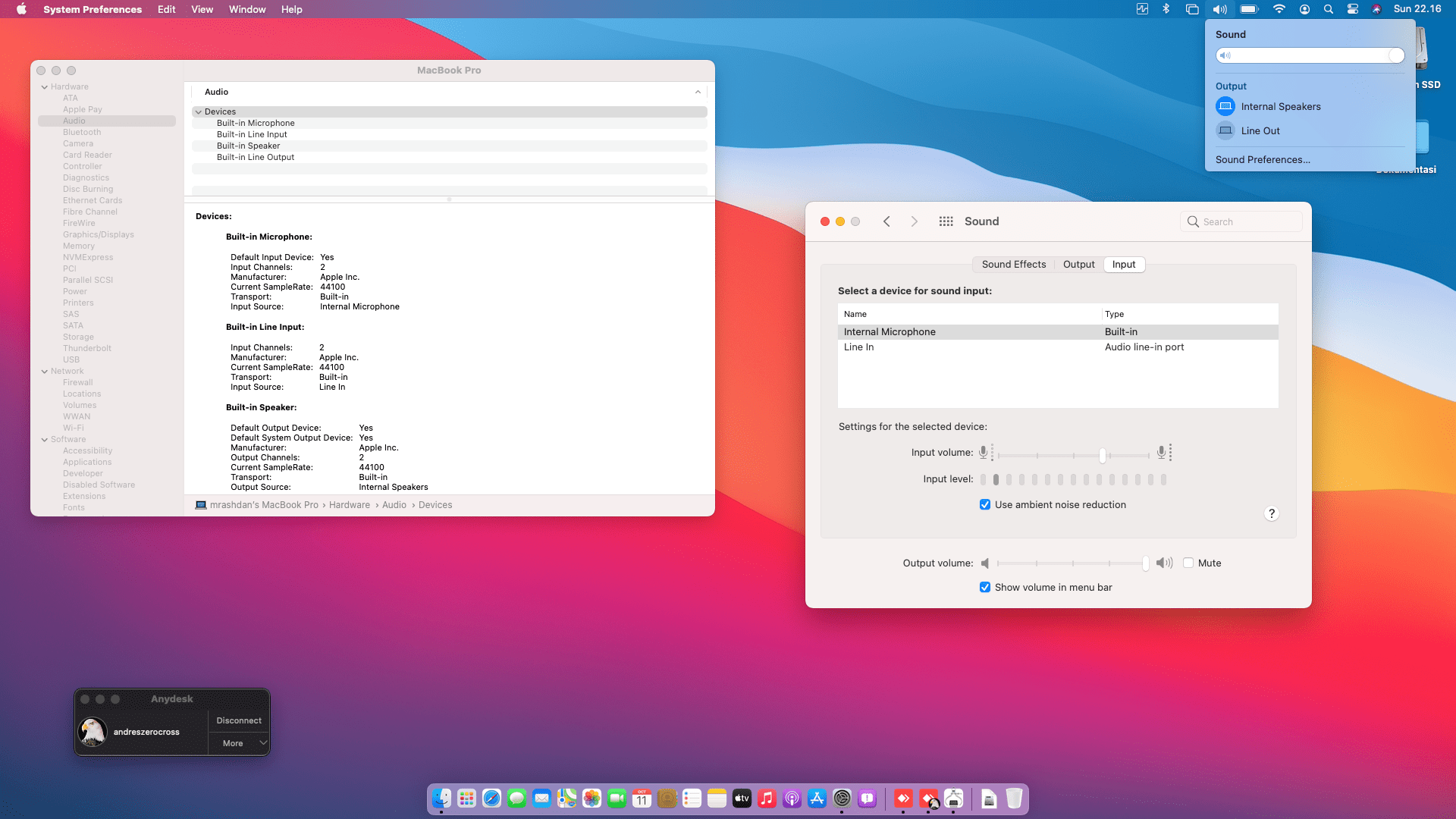The image size is (1456, 819).
Task: Click the Bluetooth icon in the menu bar
Action: pyautogui.click(x=1166, y=9)
